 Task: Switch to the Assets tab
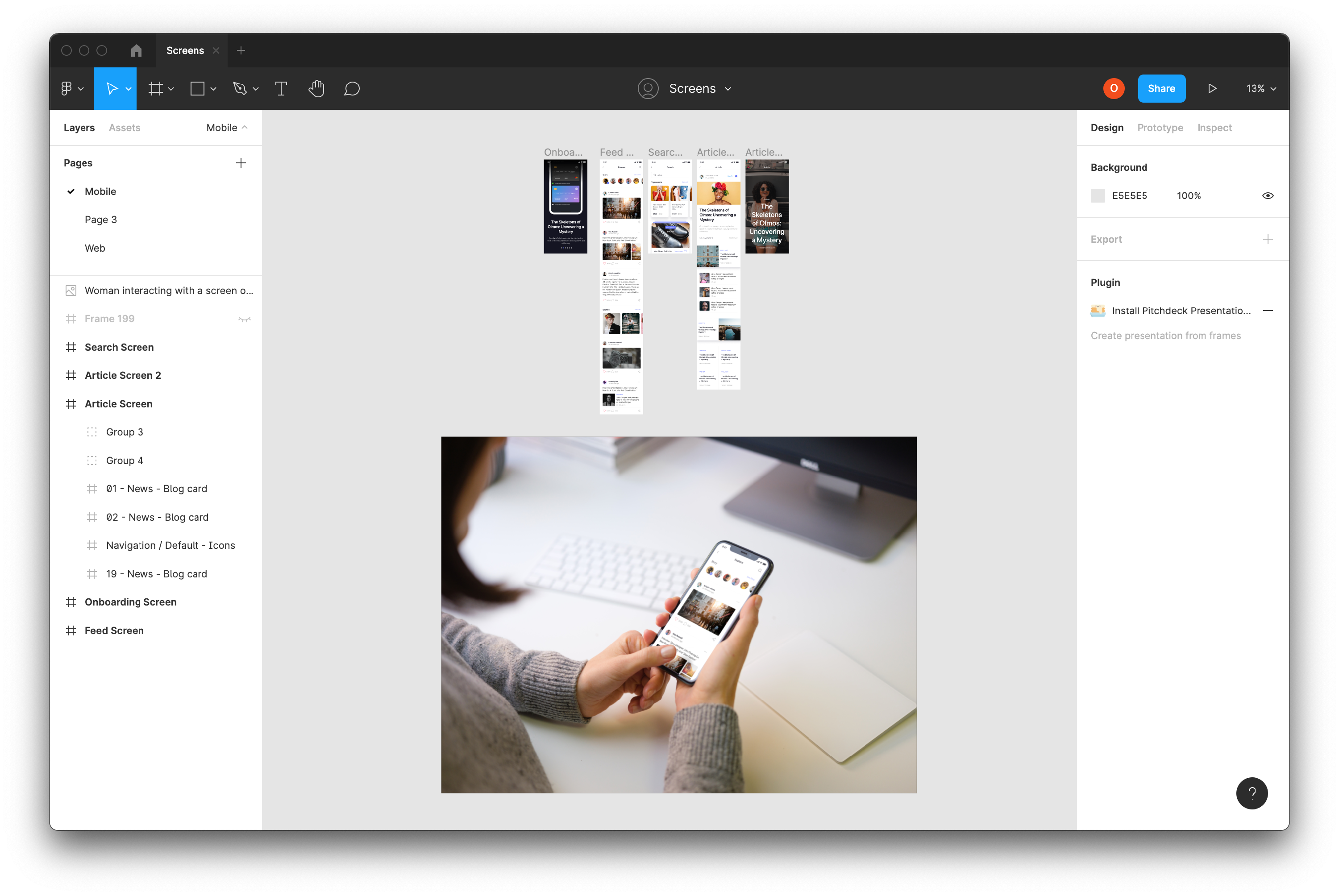coord(124,128)
